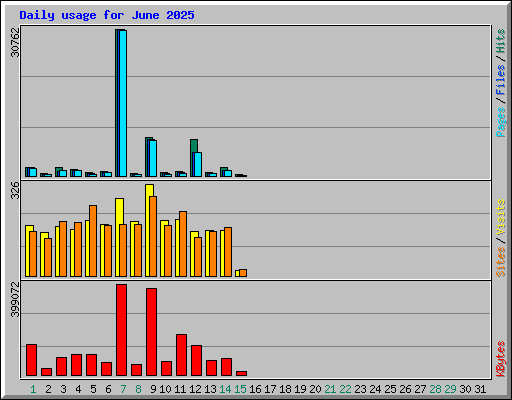Click the orange Sites bar for day 9
Viewport: 512px width, 400px height.
[x=153, y=236]
